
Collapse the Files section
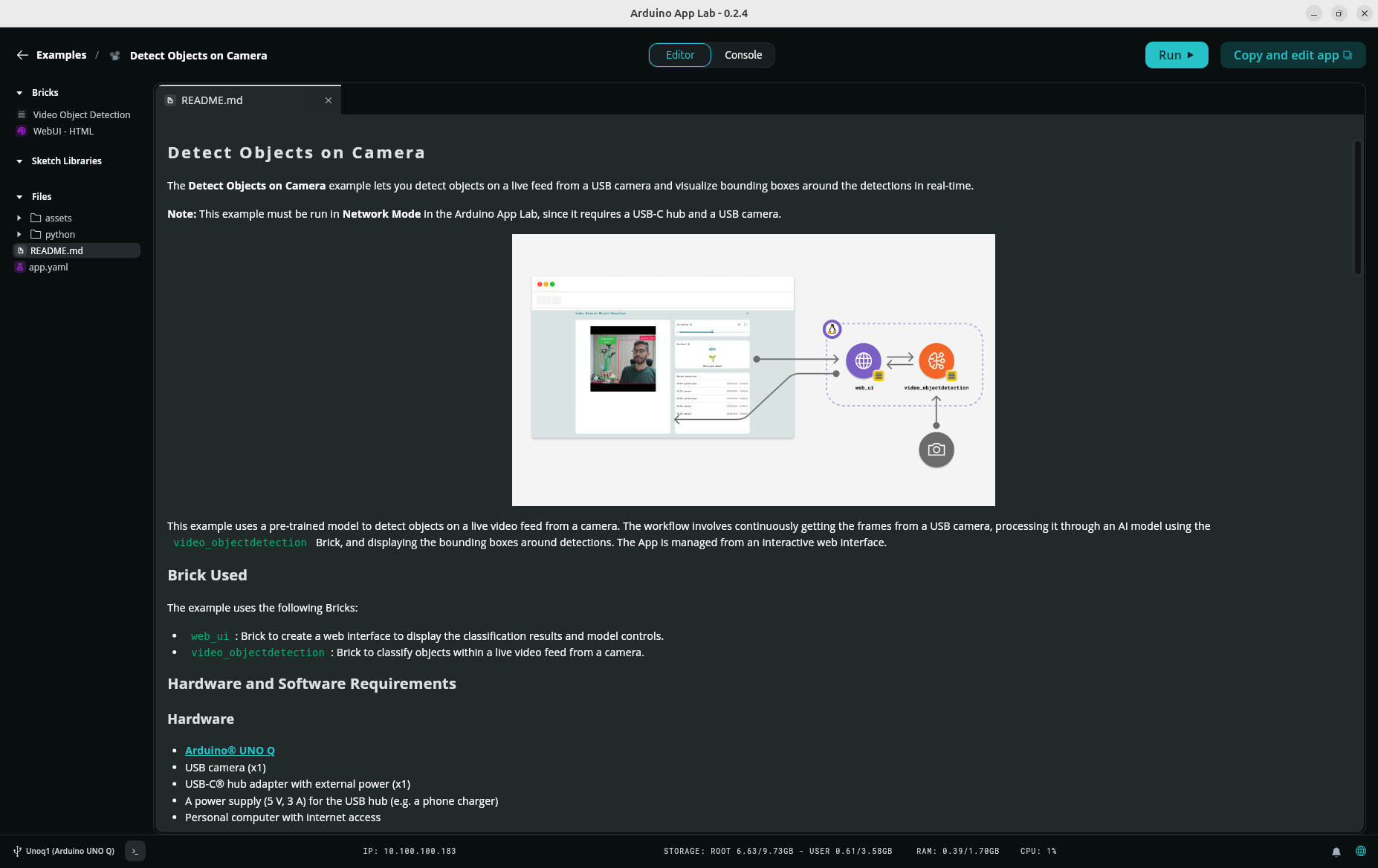click(x=19, y=197)
